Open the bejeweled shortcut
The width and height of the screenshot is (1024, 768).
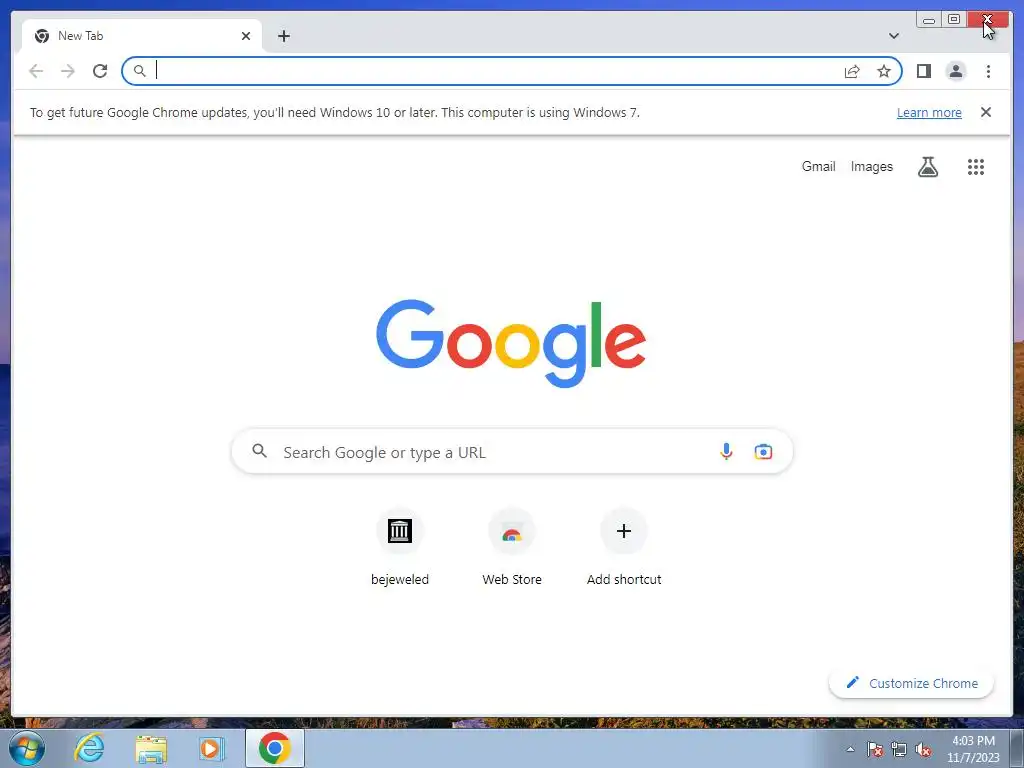400,547
